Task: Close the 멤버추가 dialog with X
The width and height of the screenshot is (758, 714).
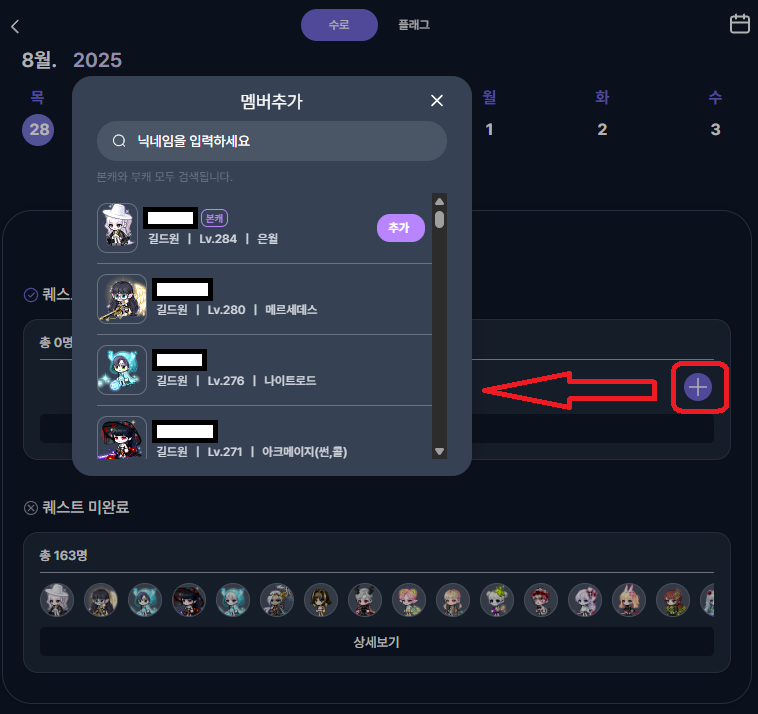Action: click(437, 101)
